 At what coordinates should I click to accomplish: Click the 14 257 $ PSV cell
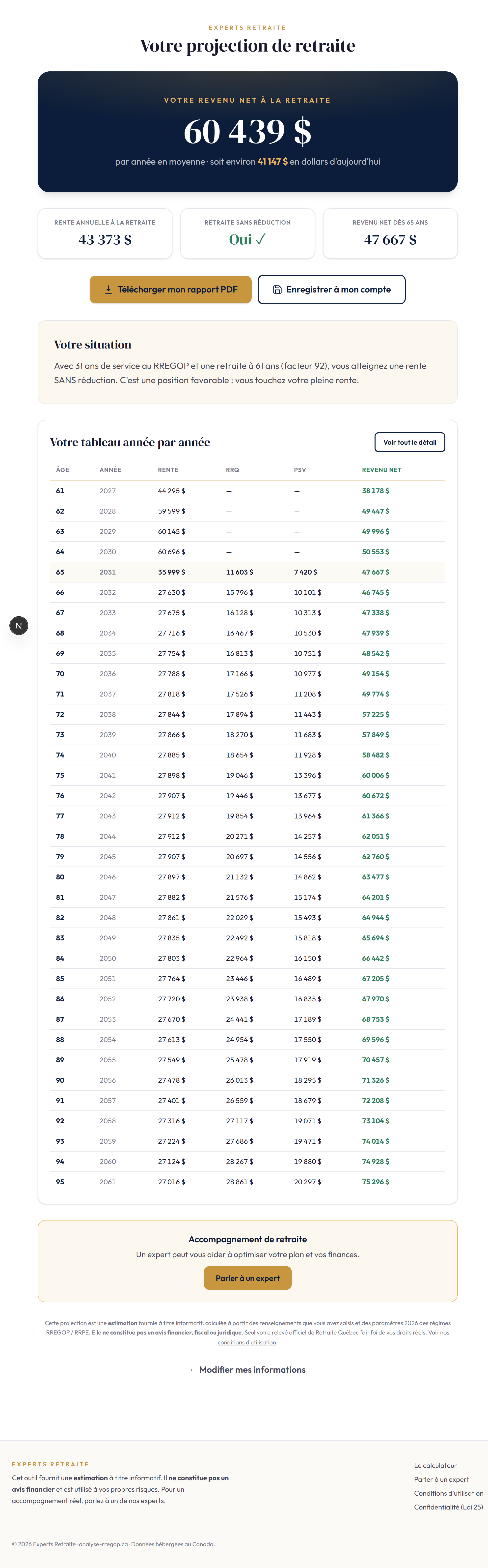pos(308,836)
